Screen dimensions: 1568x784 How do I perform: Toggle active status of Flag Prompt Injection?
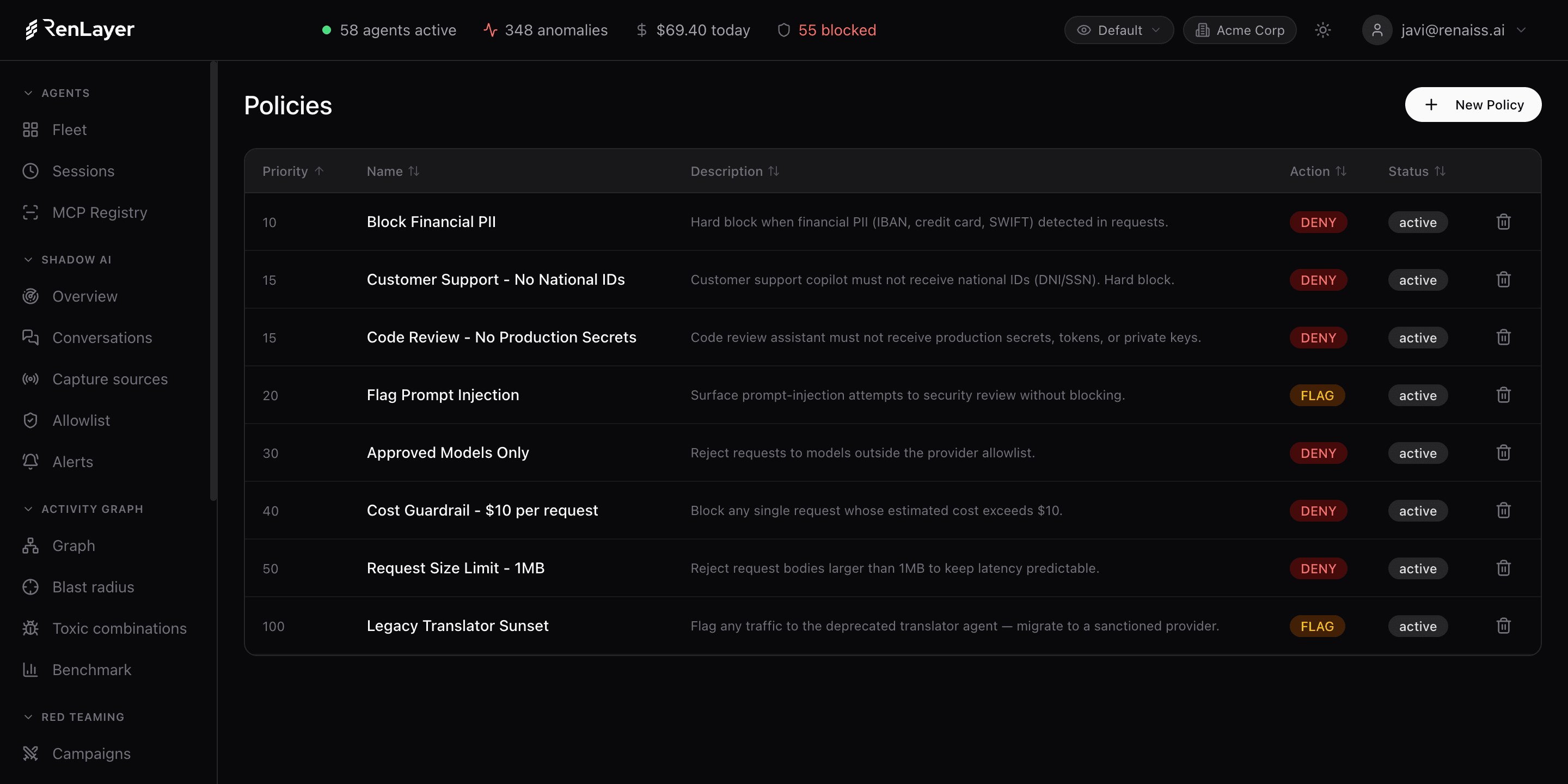pos(1418,396)
